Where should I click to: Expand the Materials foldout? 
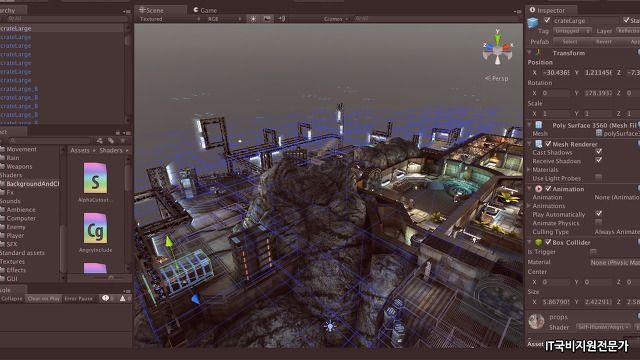pyautogui.click(x=530, y=169)
